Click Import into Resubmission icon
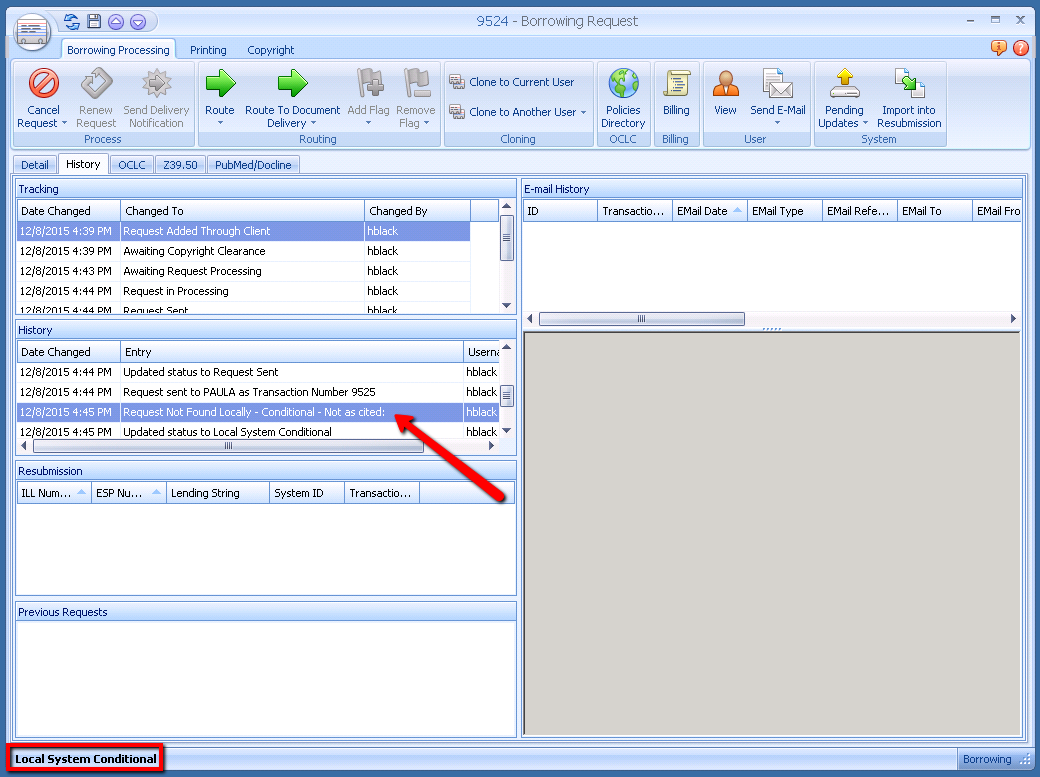 point(909,84)
